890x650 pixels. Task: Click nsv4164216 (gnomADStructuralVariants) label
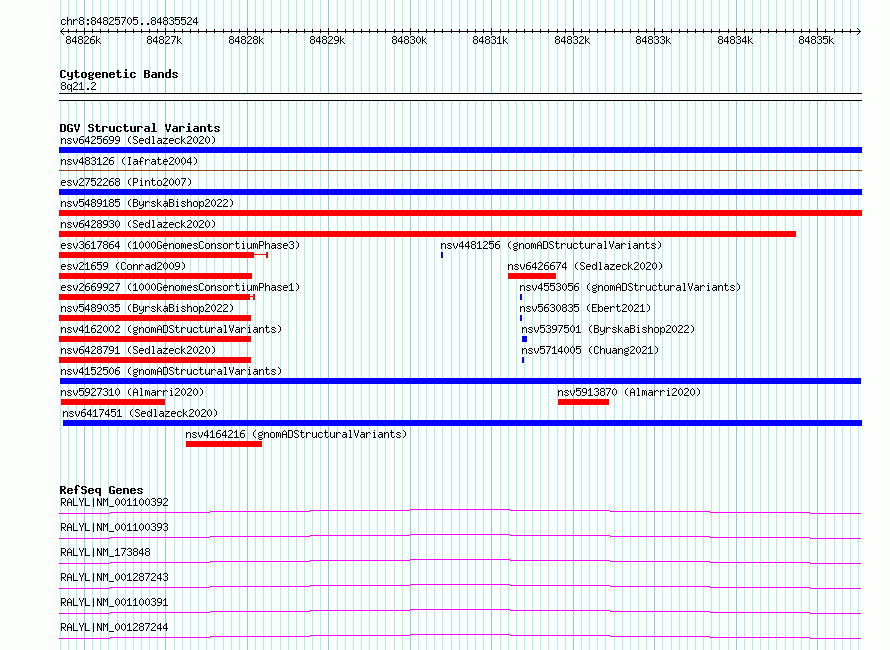pos(296,434)
